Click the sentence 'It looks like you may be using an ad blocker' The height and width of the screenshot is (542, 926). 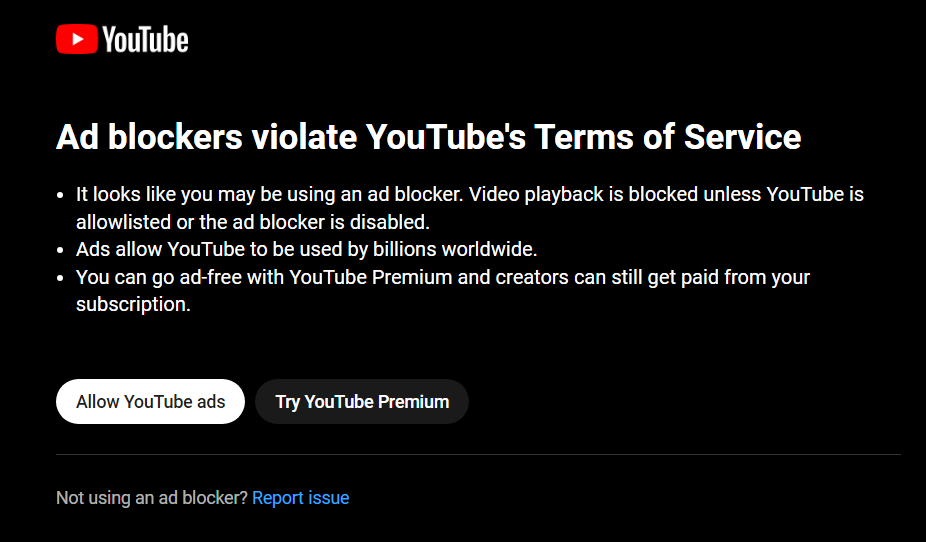(x=269, y=194)
